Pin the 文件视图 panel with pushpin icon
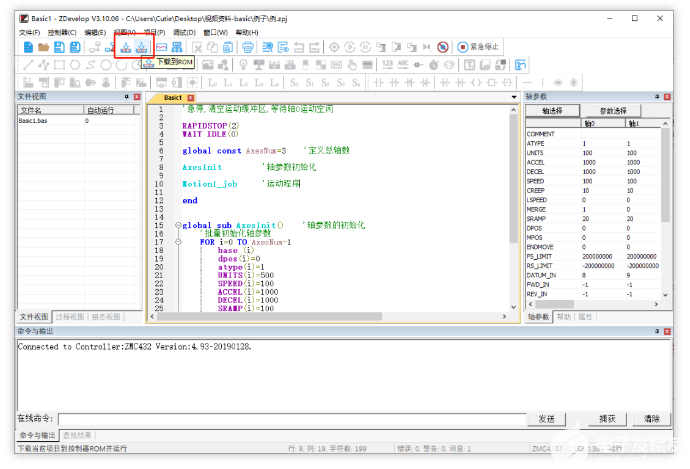 127,97
